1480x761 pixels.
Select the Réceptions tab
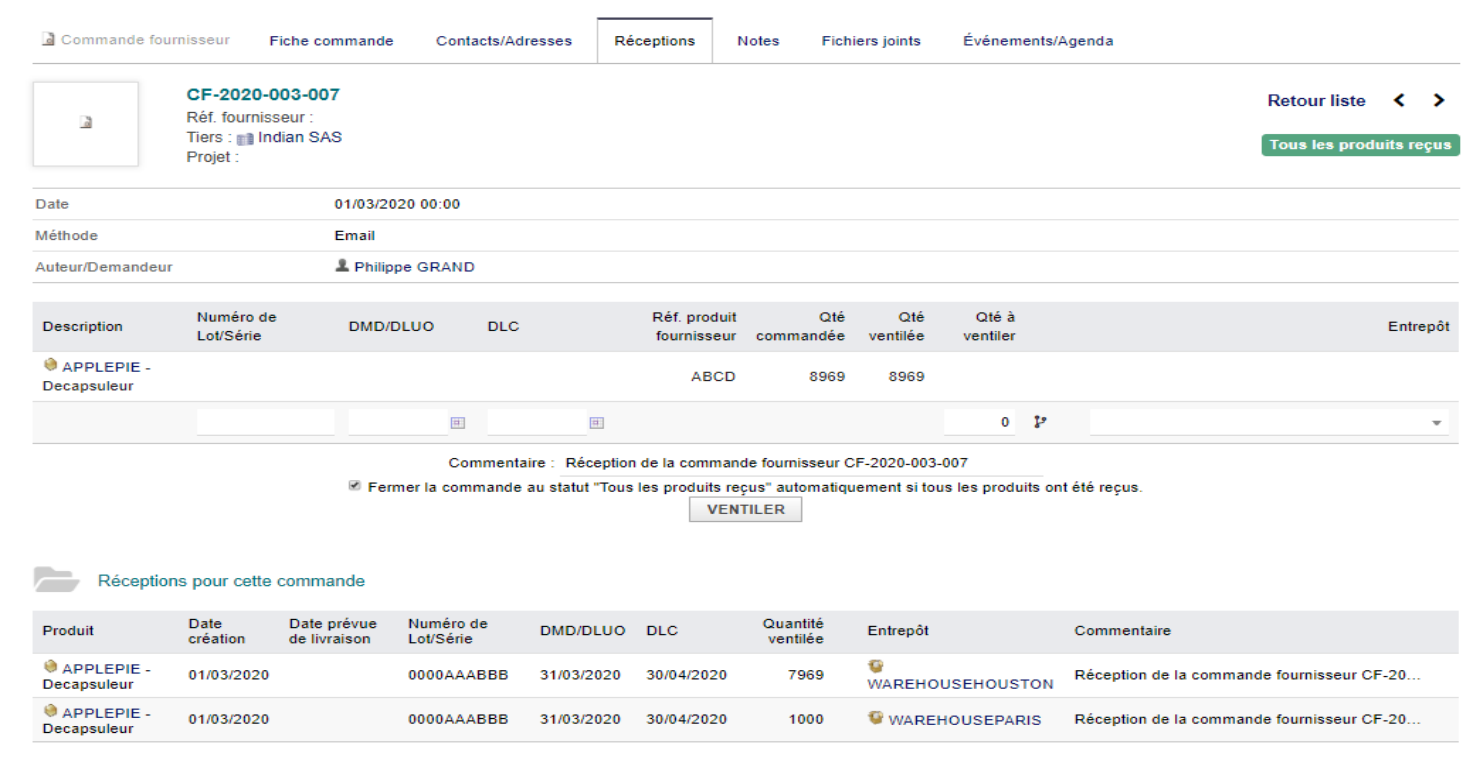pos(655,41)
